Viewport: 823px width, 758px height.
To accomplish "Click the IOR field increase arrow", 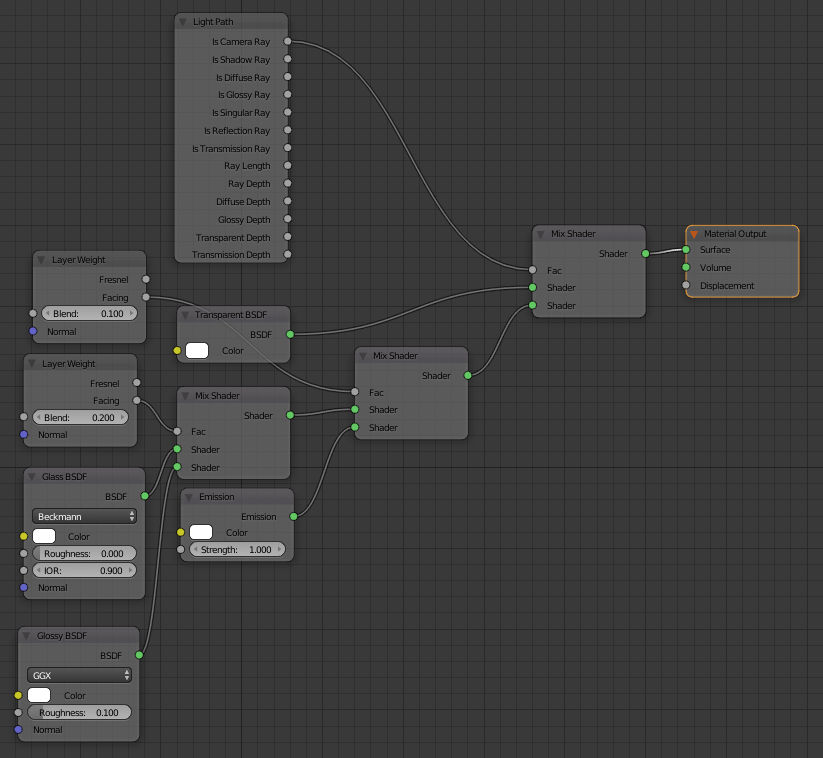I will [x=131, y=571].
